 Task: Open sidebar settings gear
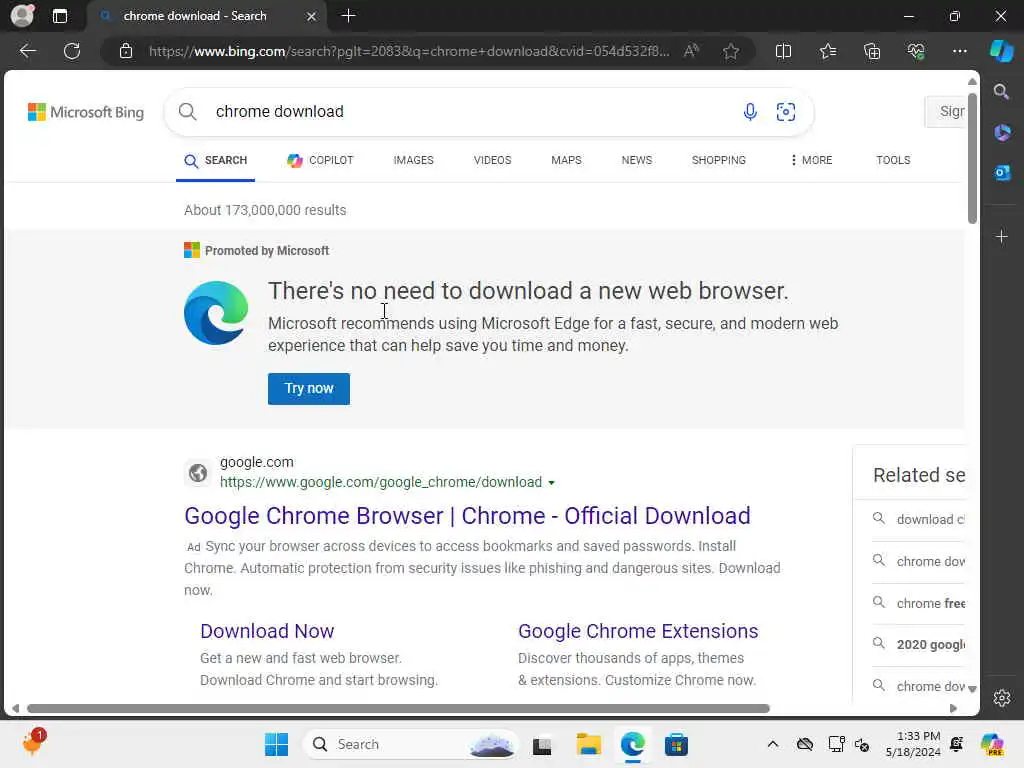[1002, 698]
